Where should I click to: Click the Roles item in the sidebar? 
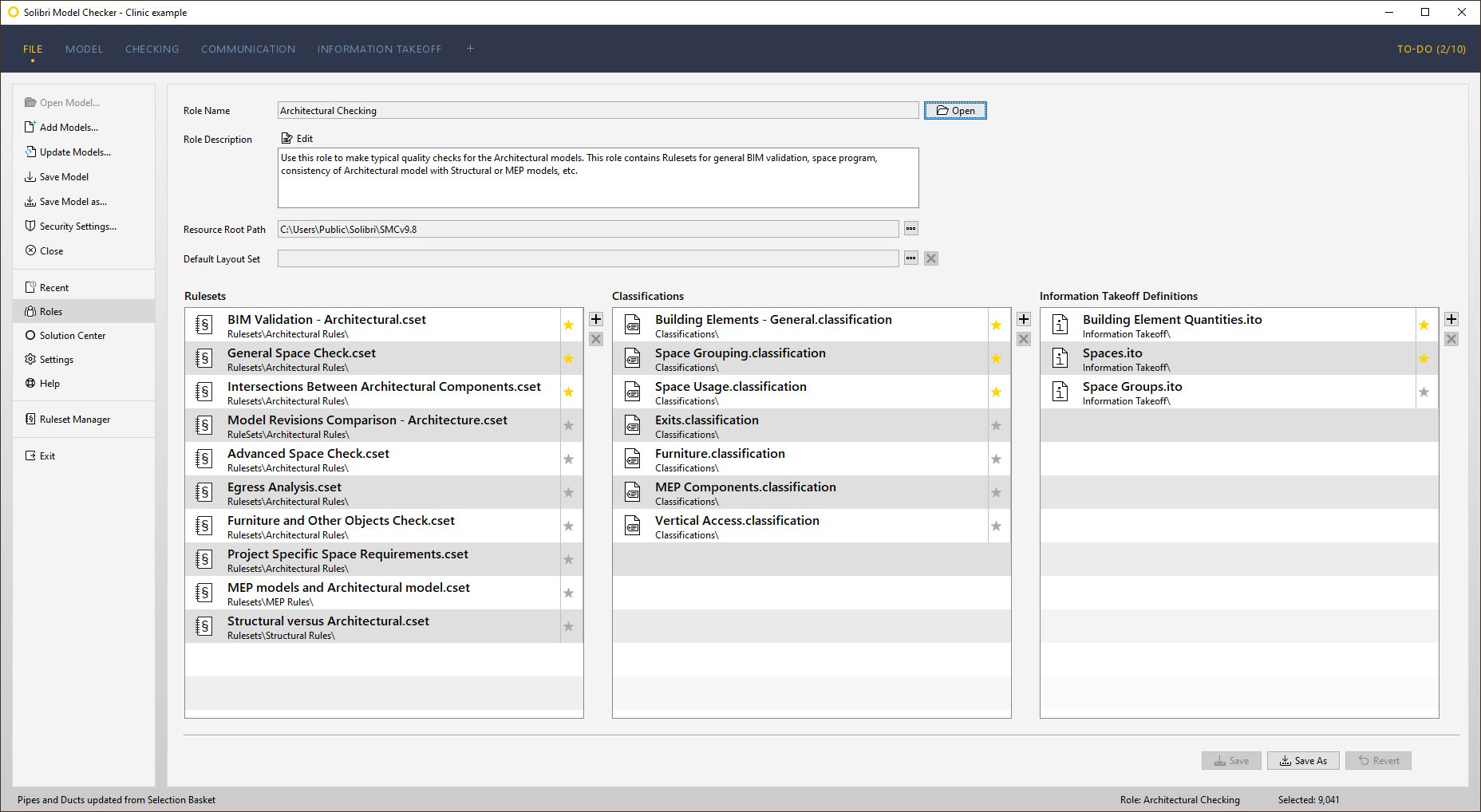pyautogui.click(x=84, y=311)
